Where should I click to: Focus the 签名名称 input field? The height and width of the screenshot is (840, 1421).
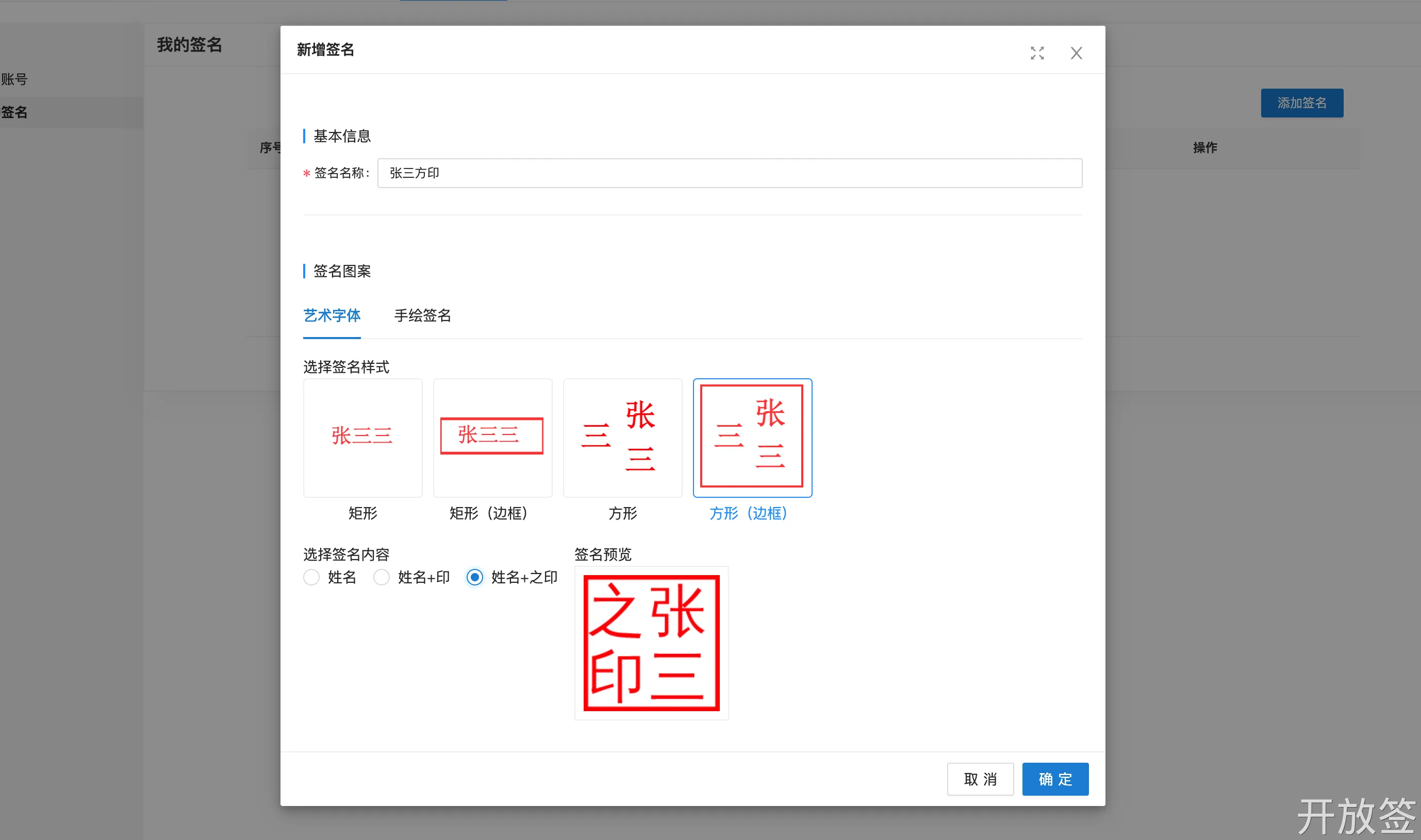point(730,173)
